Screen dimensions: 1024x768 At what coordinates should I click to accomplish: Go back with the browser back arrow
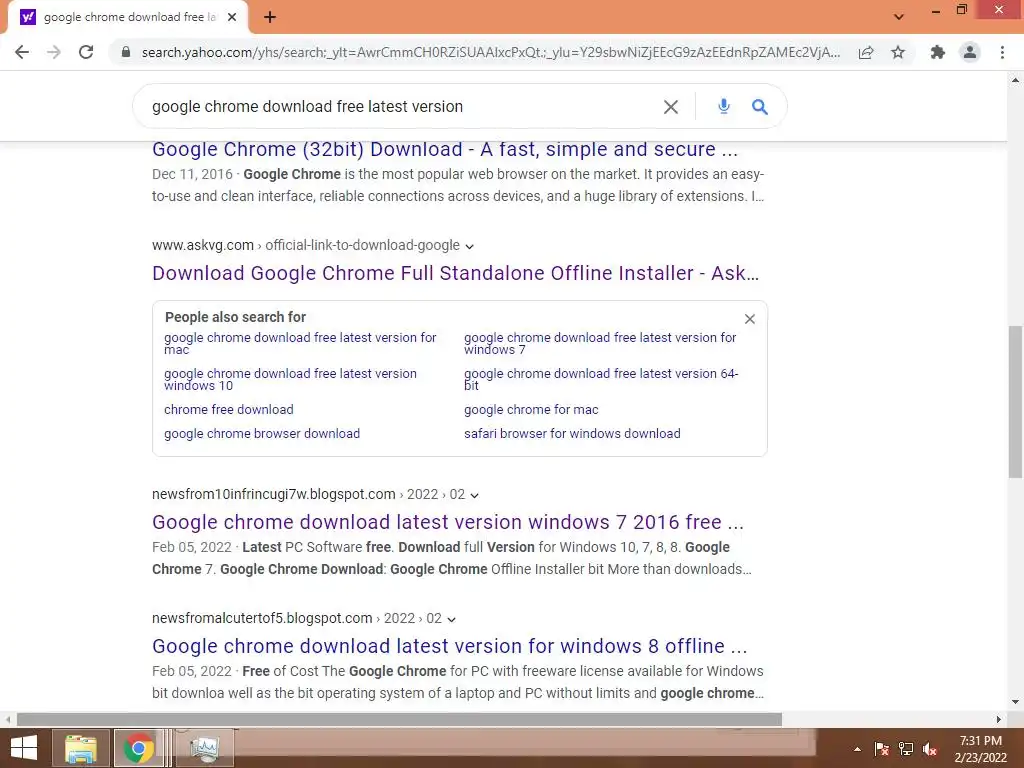(22, 52)
